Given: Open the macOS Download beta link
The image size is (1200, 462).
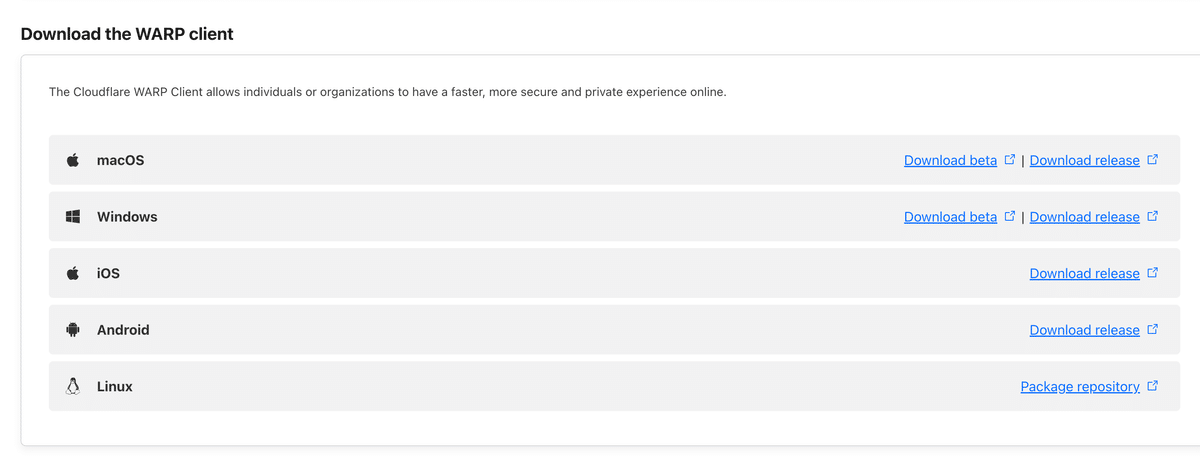Looking at the screenshot, I should click(950, 160).
